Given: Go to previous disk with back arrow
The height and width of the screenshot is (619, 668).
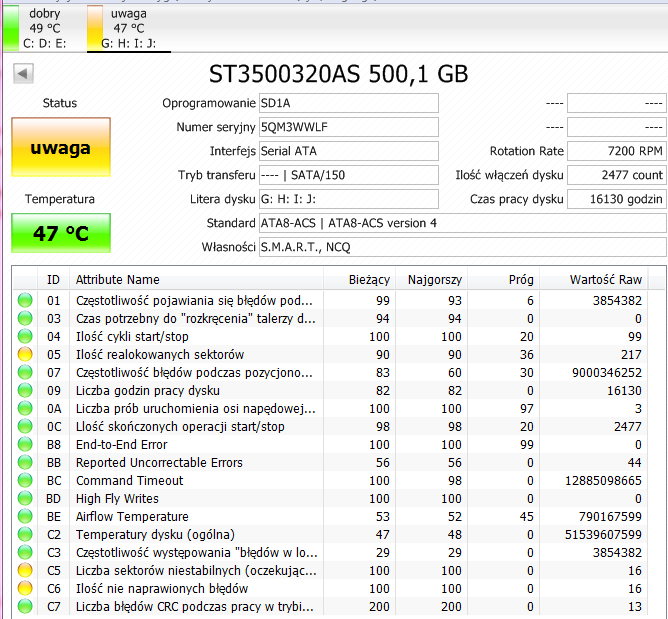Looking at the screenshot, I should [x=23, y=73].
